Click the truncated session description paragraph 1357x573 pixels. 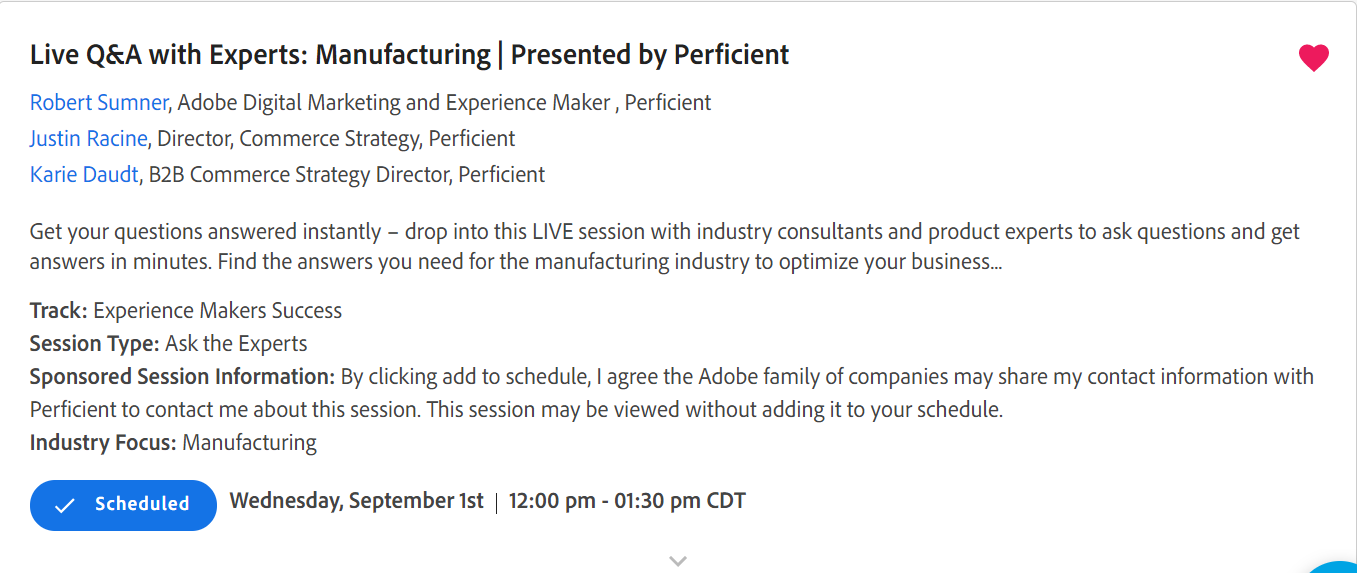[x=665, y=247]
